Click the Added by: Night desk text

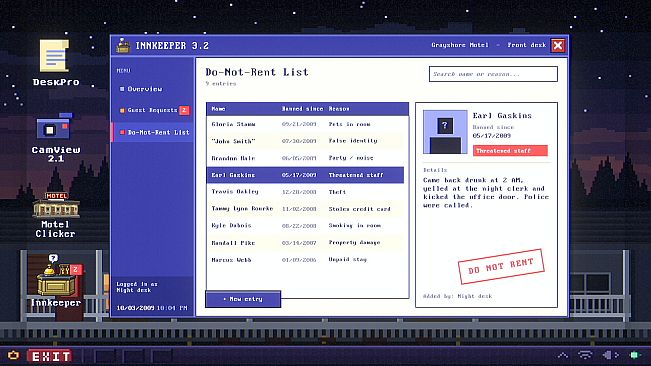coord(457,296)
